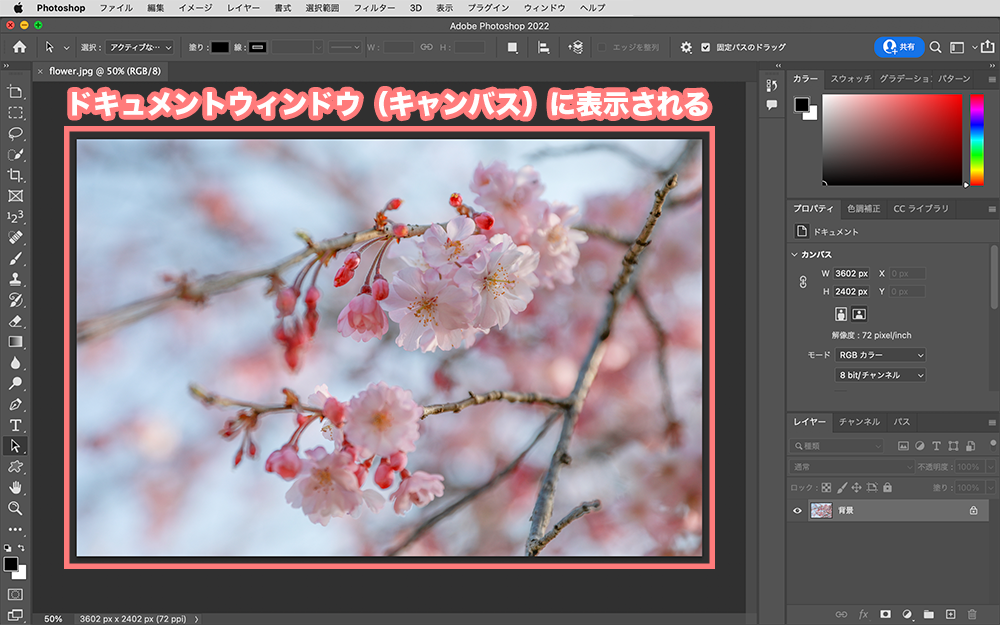
Task: Open the path alignment icon in options bar
Action: pyautogui.click(x=543, y=47)
